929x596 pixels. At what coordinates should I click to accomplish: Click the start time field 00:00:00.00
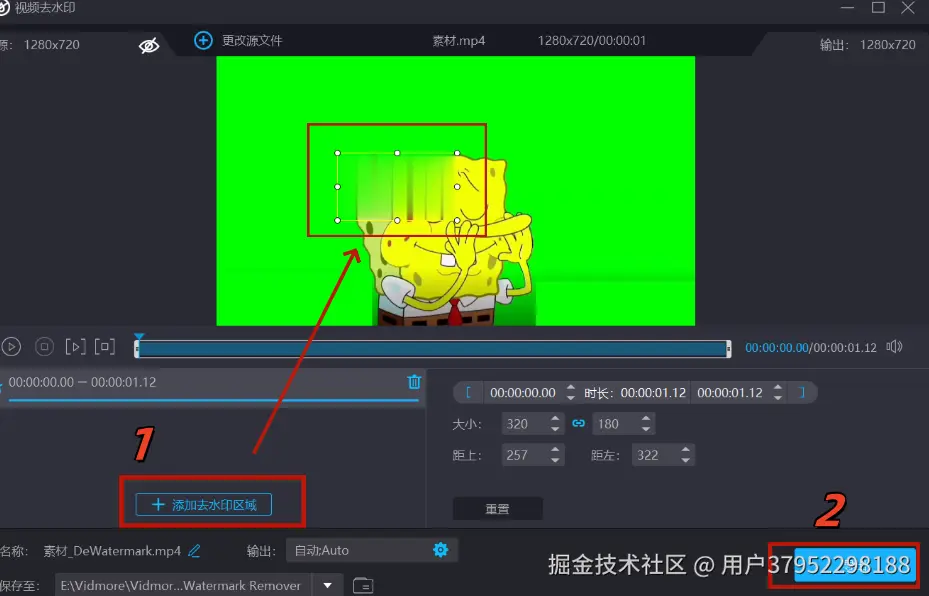tap(523, 392)
